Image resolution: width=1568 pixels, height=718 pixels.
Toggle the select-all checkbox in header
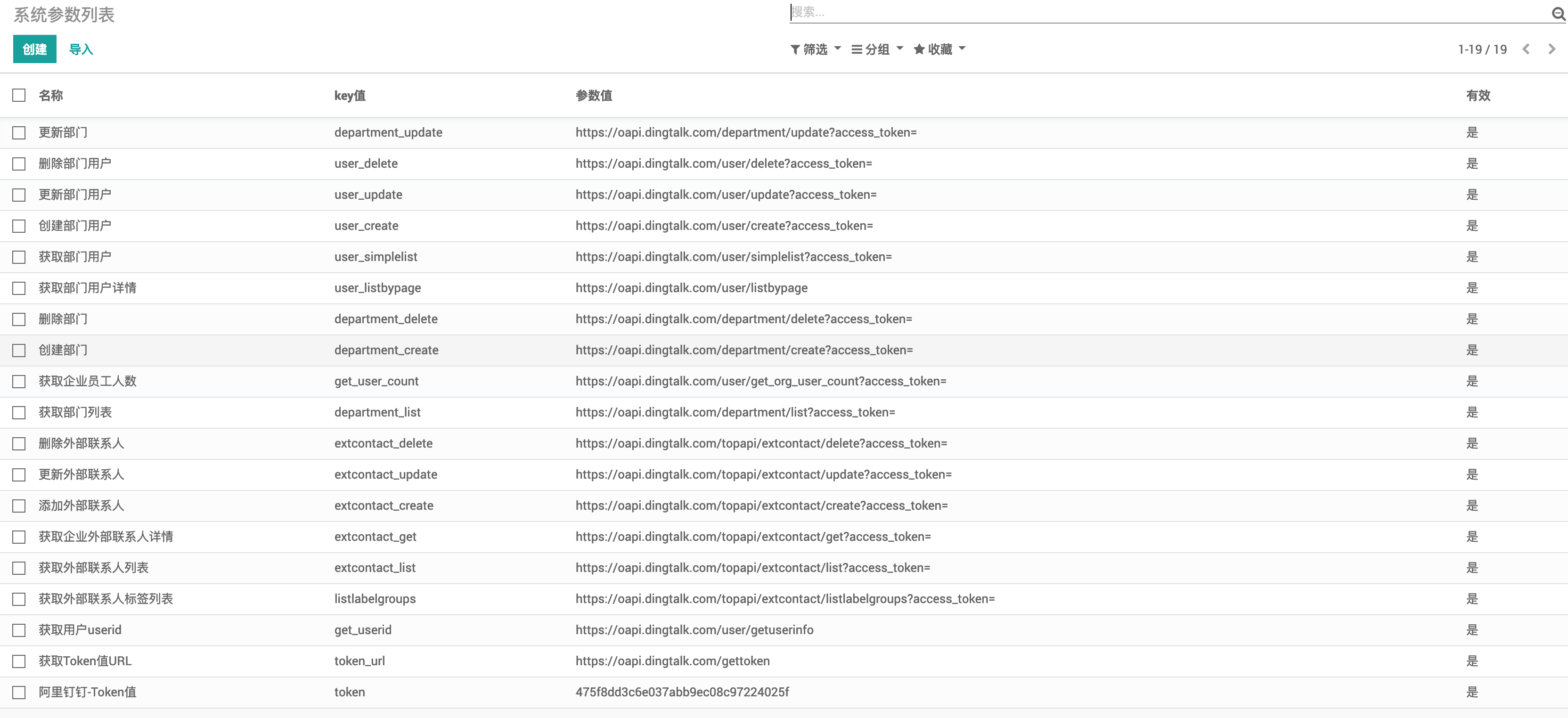tap(19, 95)
